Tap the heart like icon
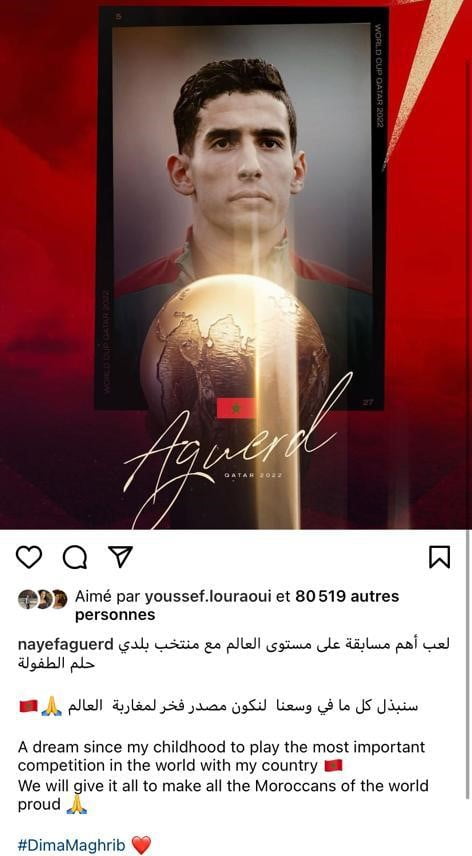Image resolution: width=472 pixels, height=856 pixels. pyautogui.click(x=29, y=557)
